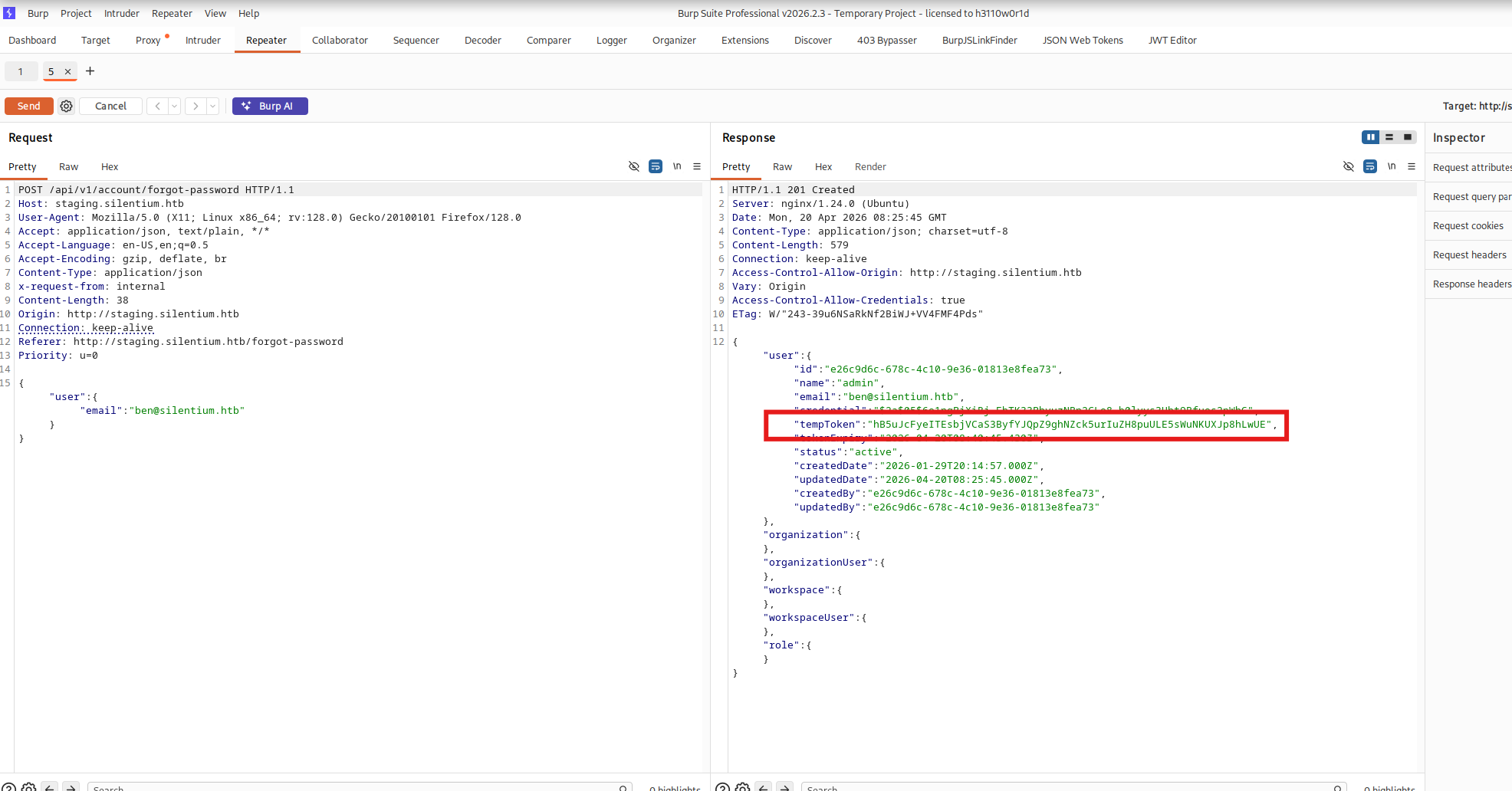This screenshot has width=1512, height=791.
Task: Toggle non-printable characters in Request pane
Action: pyautogui.click(x=634, y=166)
